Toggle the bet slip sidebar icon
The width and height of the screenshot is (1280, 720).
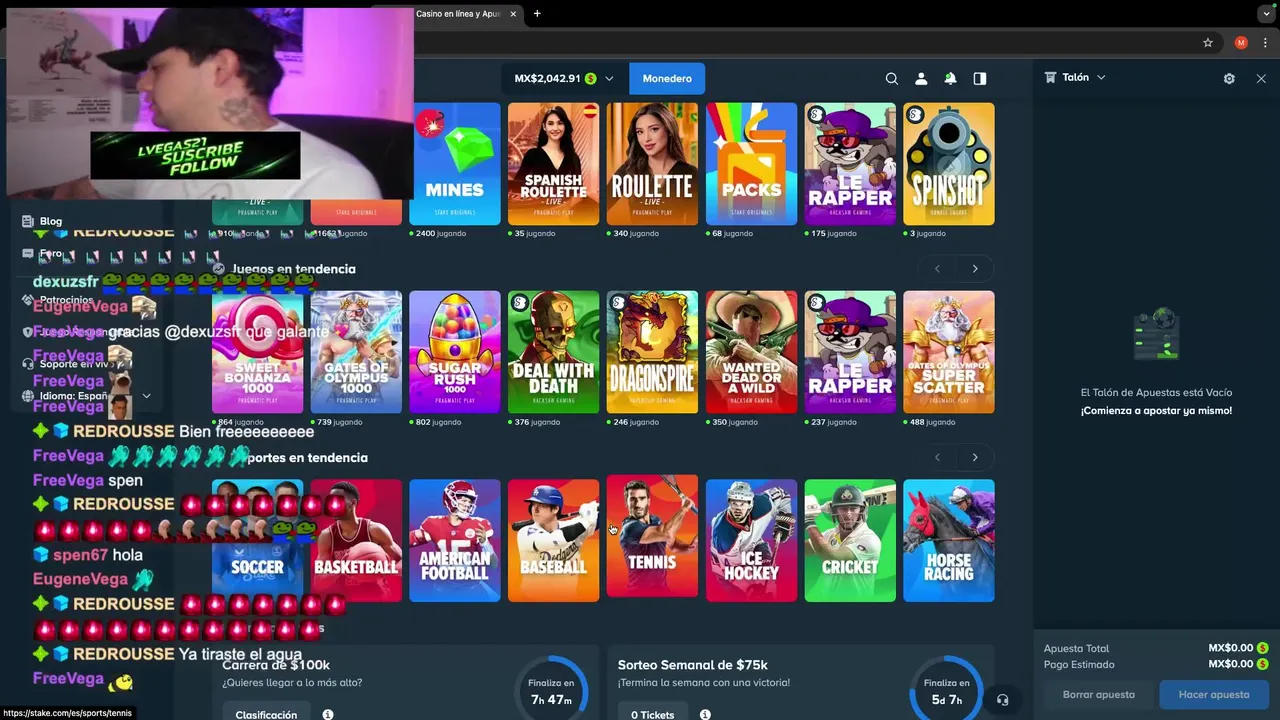point(980,79)
